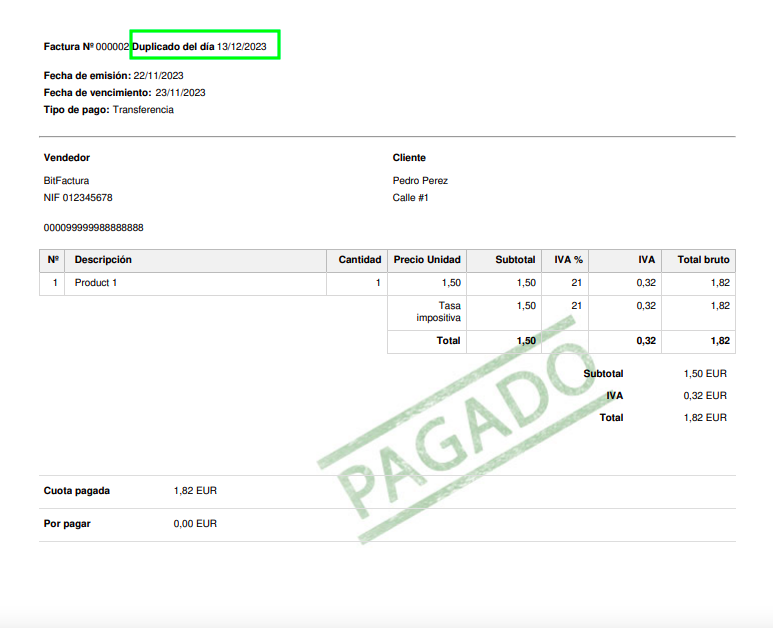The width and height of the screenshot is (773, 628).
Task: Click the Cuota pagada label
Action: (77, 491)
